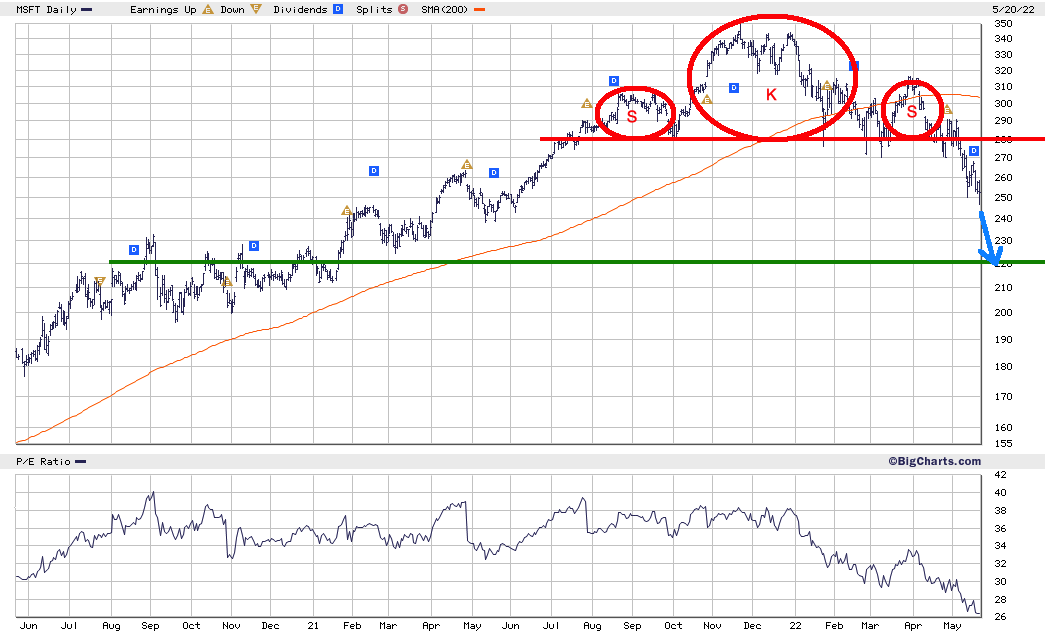Image resolution: width=1045 pixels, height=635 pixels.
Task: Click the earnings up marker in late January 2021
Action: pos(347,211)
